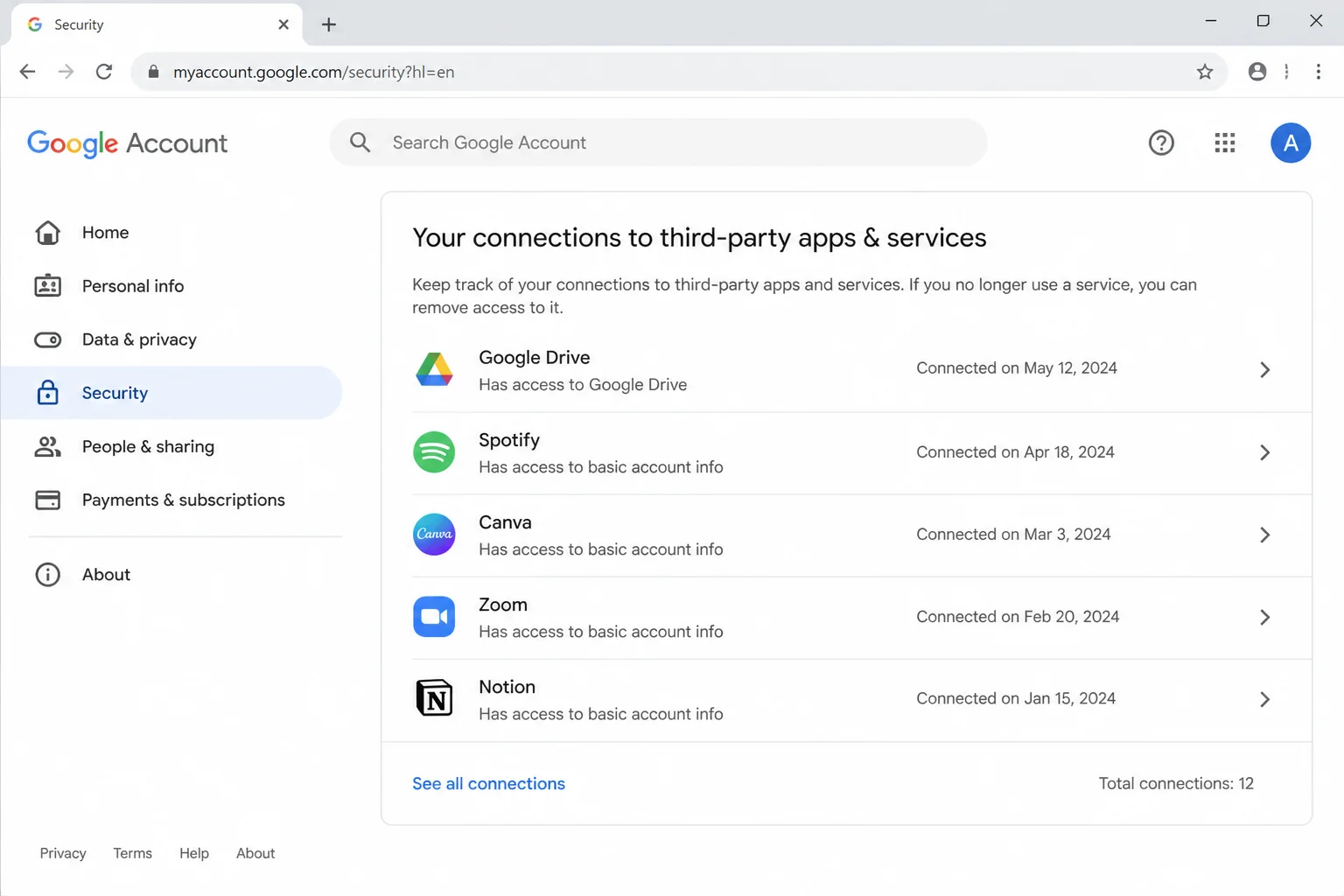Viewport: 1344px width, 896px height.
Task: Open the Help question mark icon
Action: pyautogui.click(x=1161, y=143)
